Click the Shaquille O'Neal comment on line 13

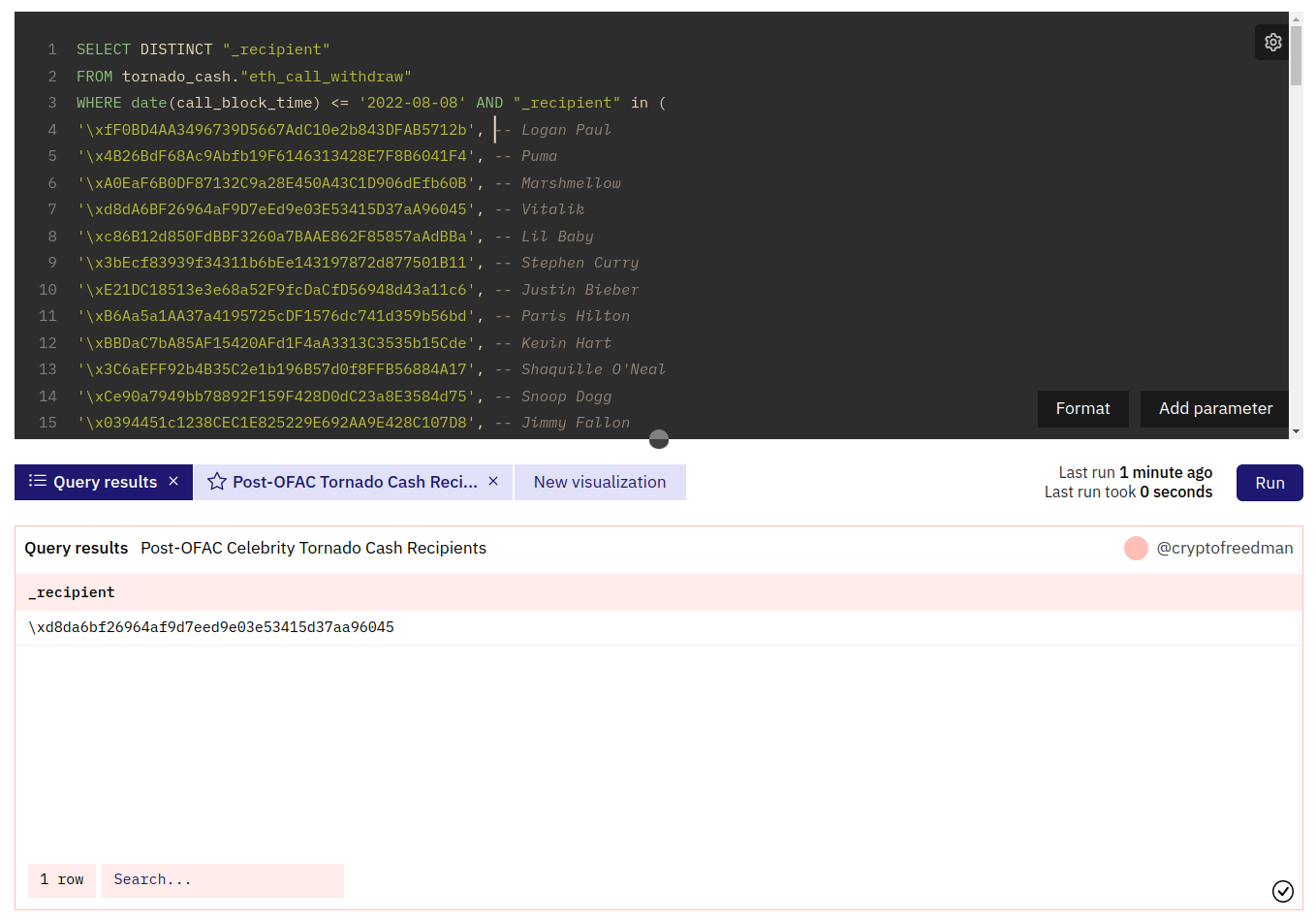point(580,369)
